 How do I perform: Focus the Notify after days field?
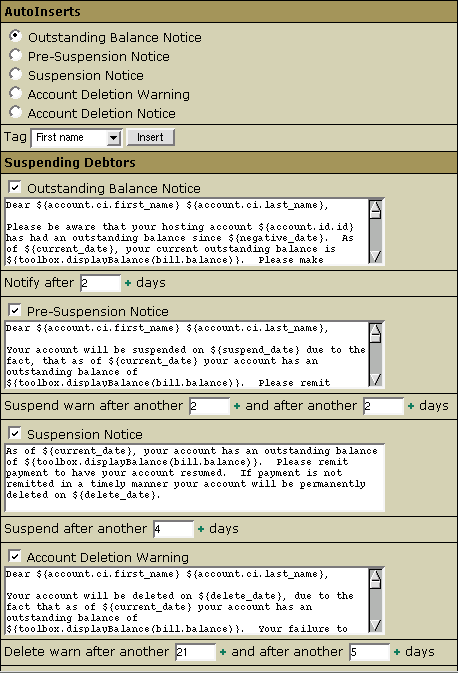(x=100, y=283)
